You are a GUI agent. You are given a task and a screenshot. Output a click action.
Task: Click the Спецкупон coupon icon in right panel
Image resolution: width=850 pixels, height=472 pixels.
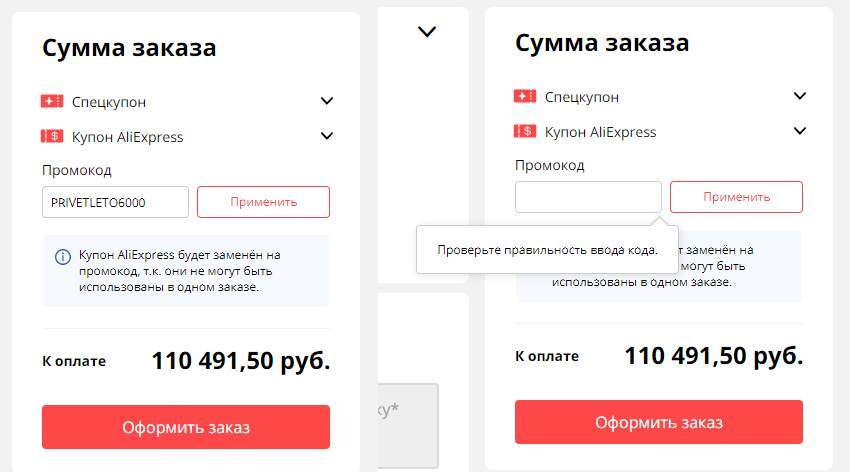click(x=525, y=96)
